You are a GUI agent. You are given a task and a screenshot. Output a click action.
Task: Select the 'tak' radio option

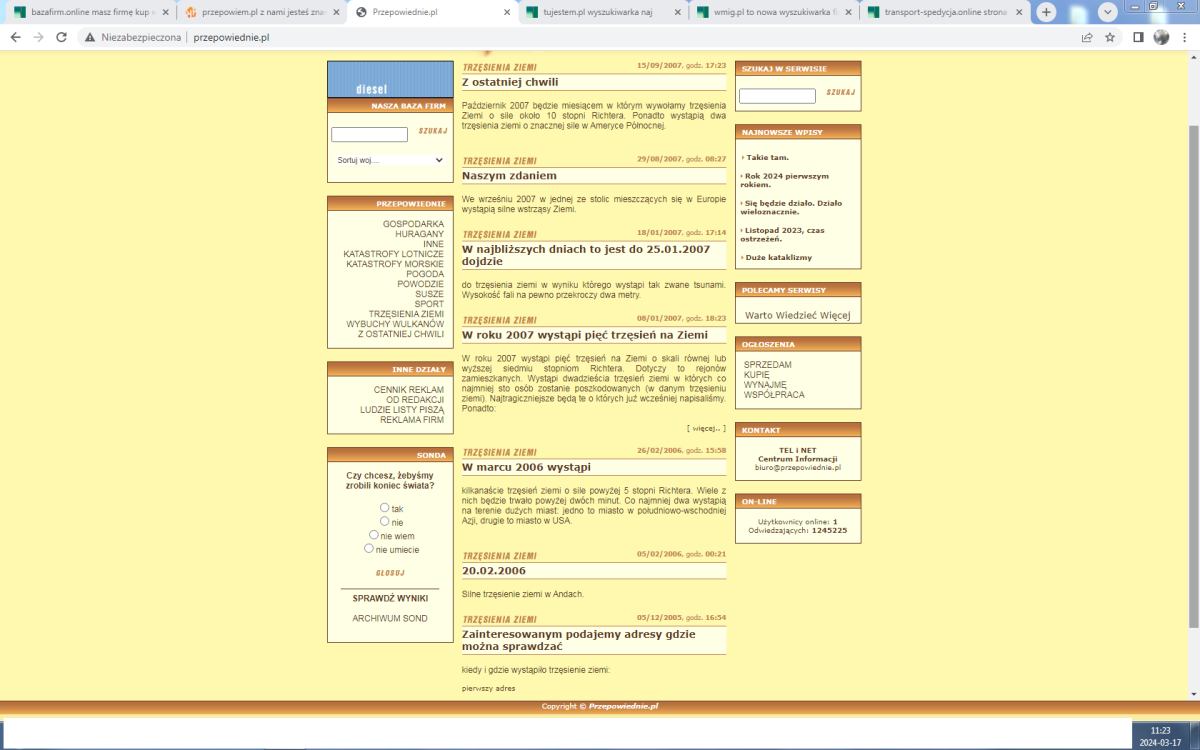click(x=385, y=508)
